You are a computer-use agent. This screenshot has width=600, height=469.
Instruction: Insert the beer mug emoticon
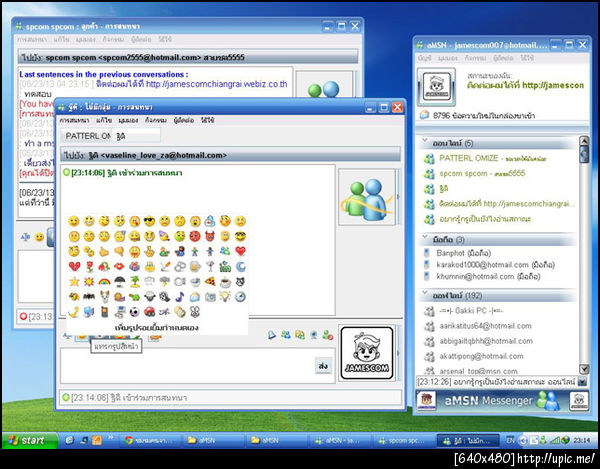pos(195,266)
